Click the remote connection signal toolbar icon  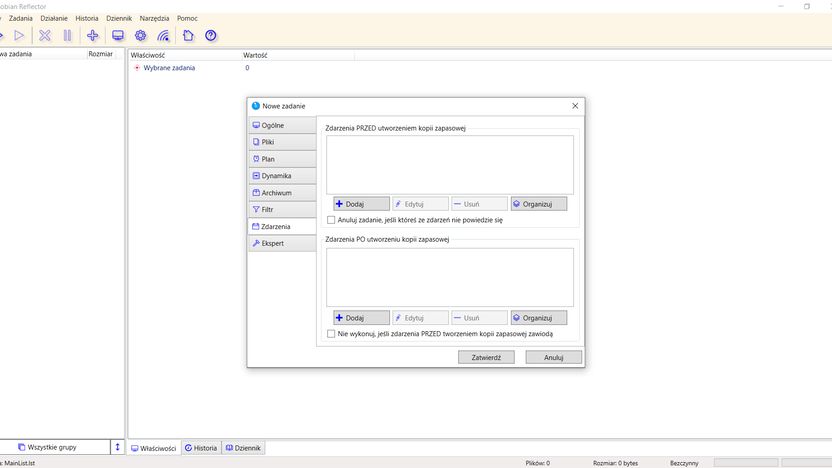coord(163,36)
